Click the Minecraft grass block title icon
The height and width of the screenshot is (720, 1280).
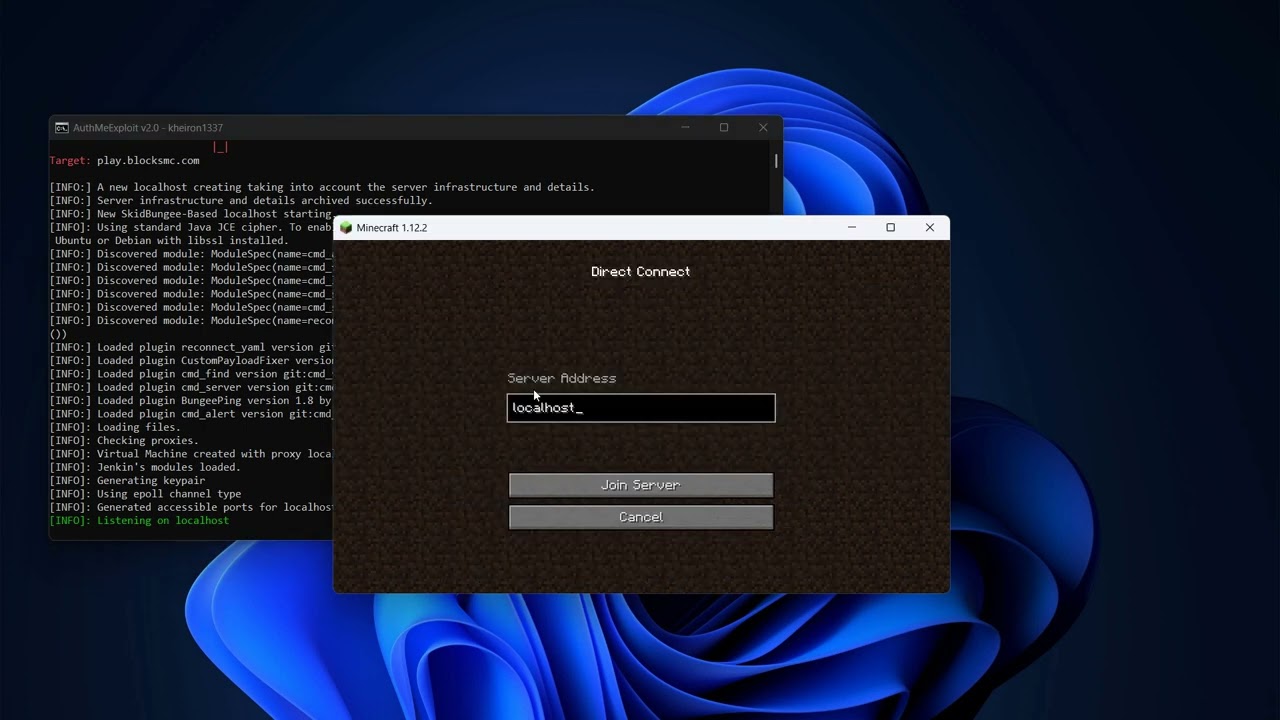346,228
